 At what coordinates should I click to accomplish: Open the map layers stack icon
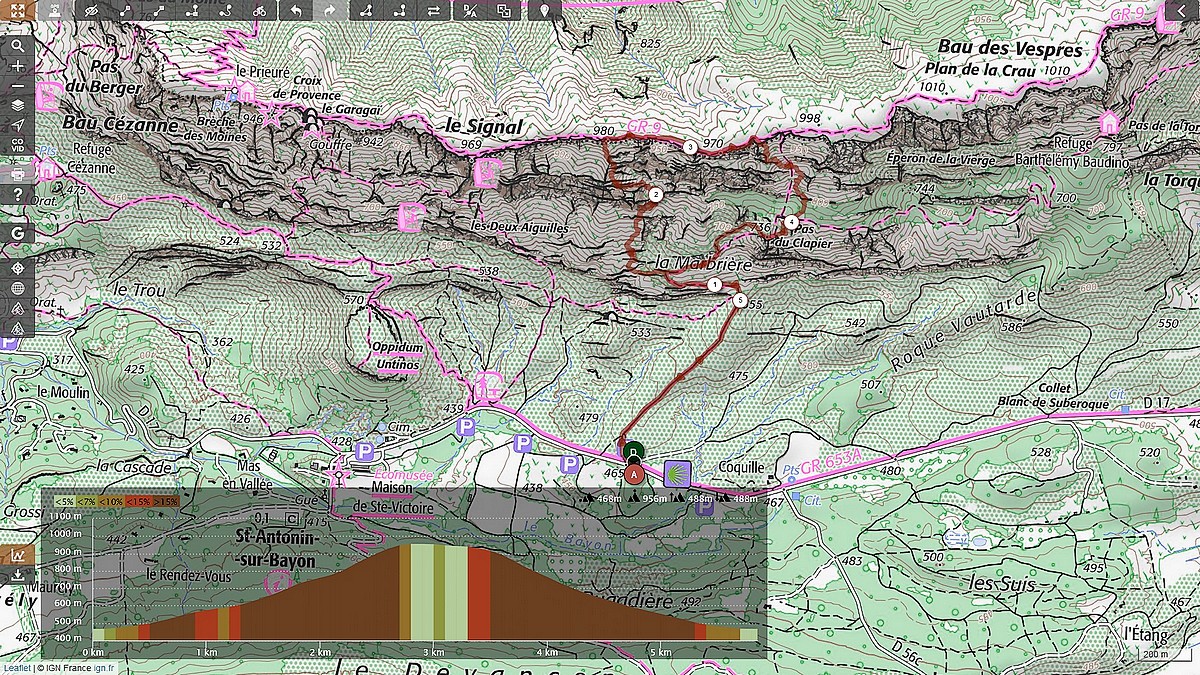tap(18, 105)
